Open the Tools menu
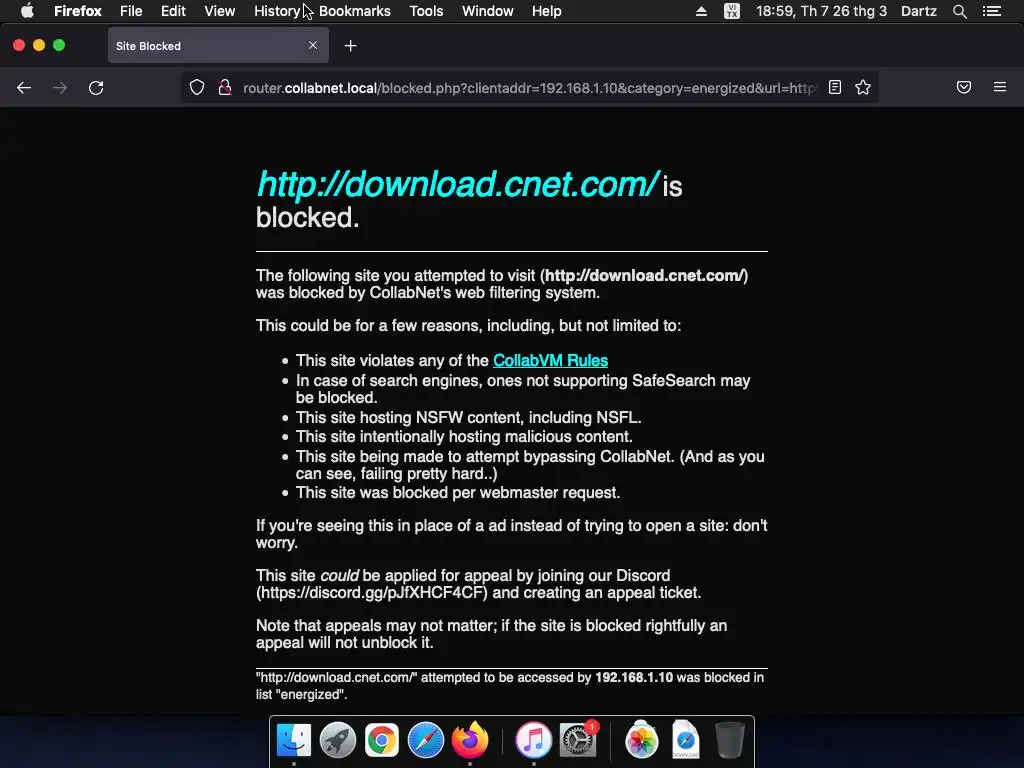Screen dimensions: 1024x768 point(426,11)
